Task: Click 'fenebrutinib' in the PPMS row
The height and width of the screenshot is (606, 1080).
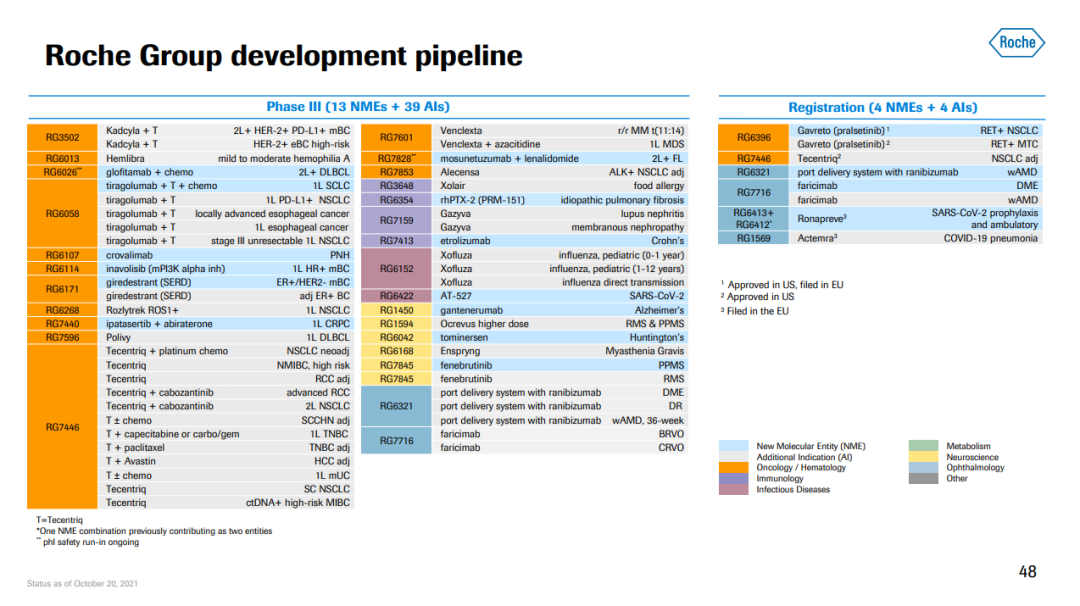Action: tap(466, 365)
